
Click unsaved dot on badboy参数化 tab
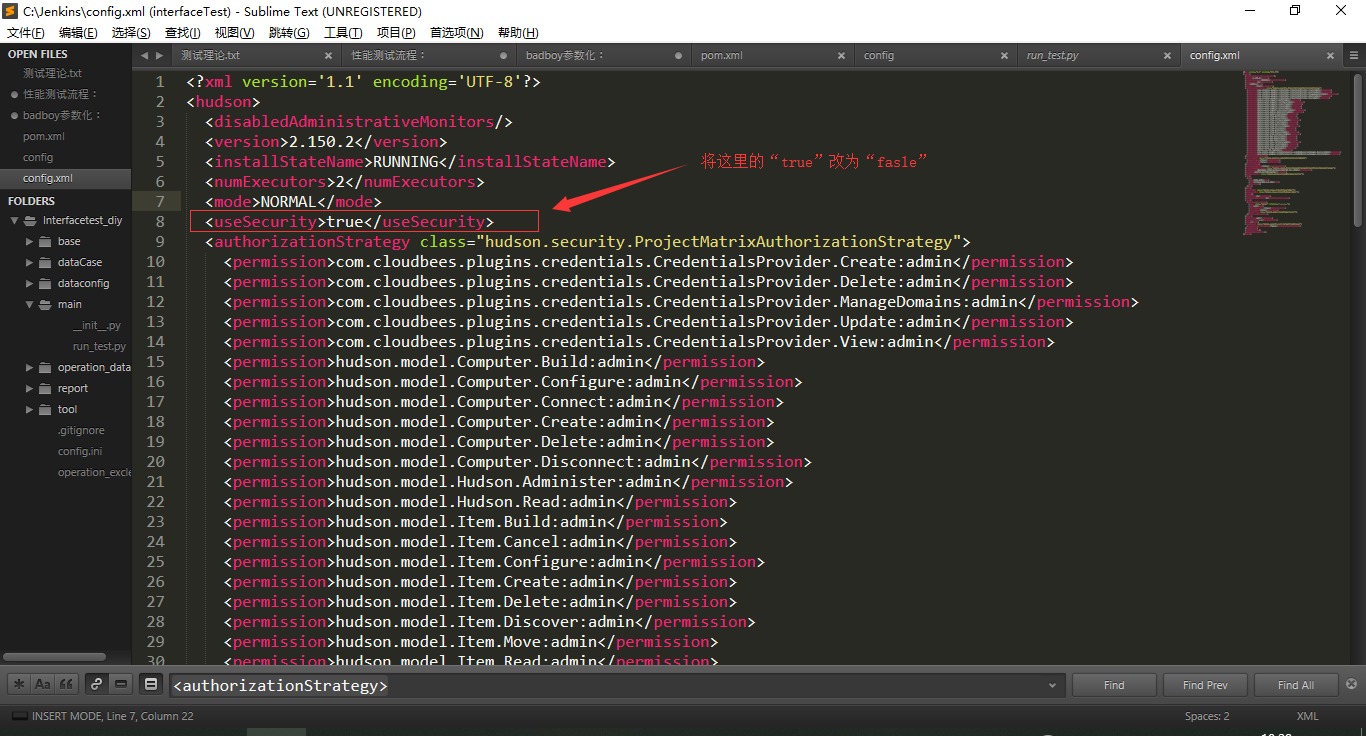point(679,56)
